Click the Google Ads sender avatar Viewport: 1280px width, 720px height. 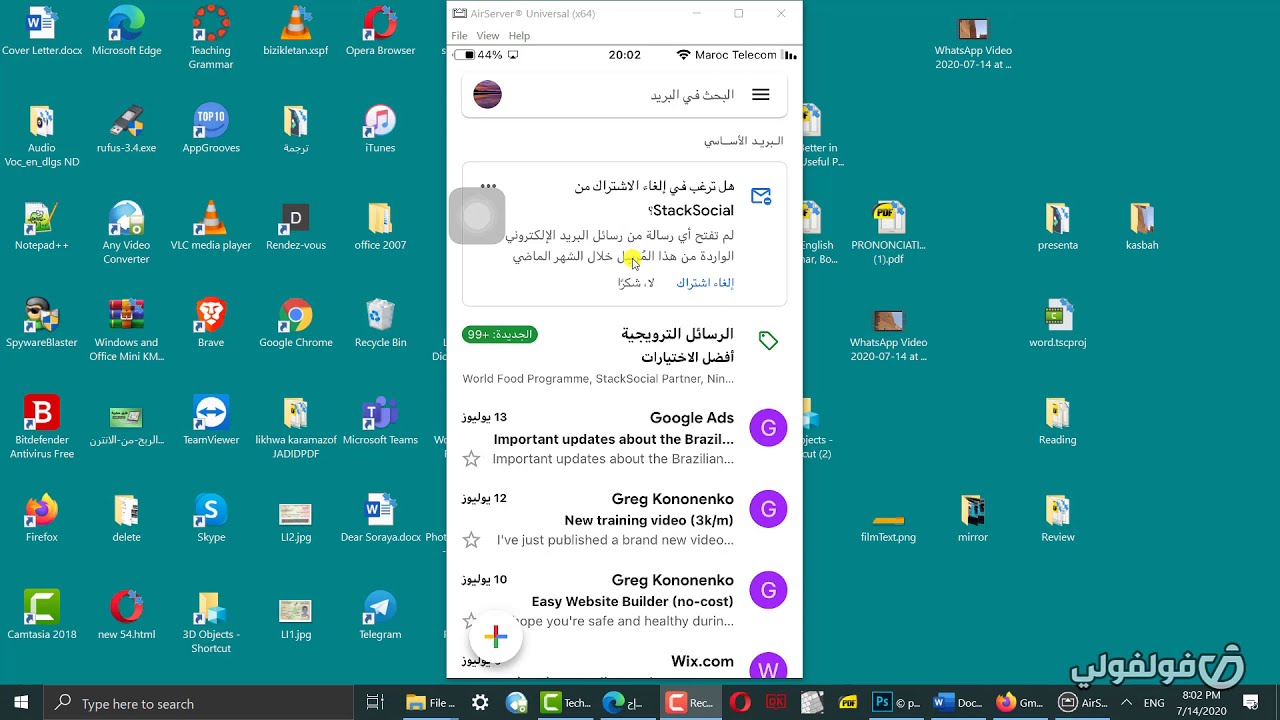(x=768, y=428)
